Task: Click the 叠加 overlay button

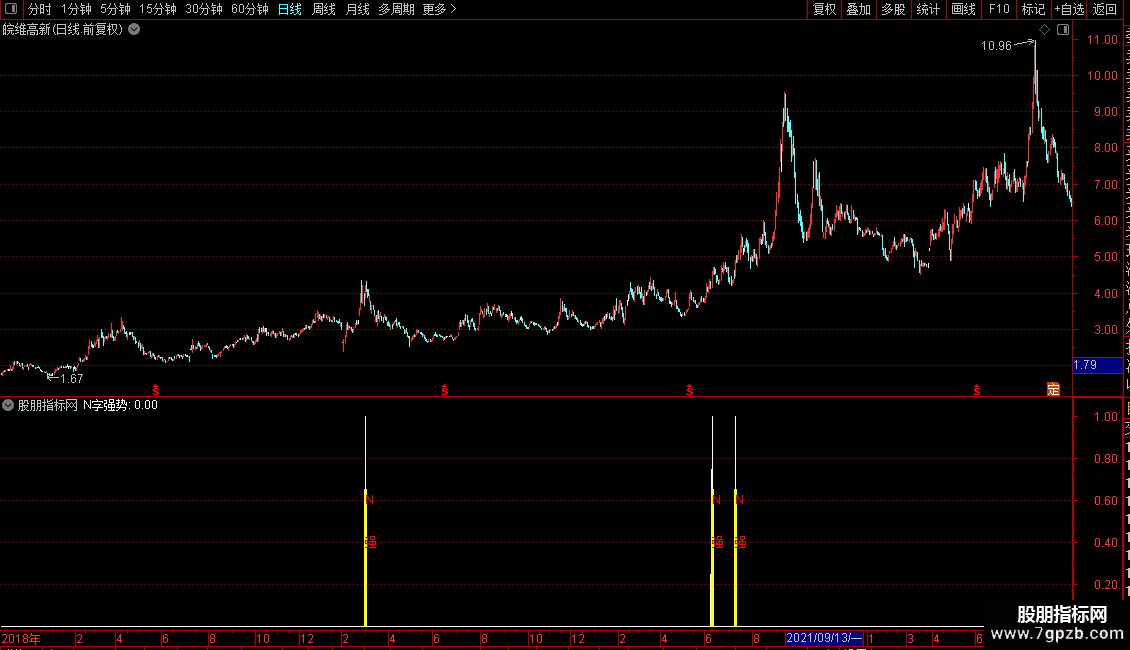Action: pos(858,9)
